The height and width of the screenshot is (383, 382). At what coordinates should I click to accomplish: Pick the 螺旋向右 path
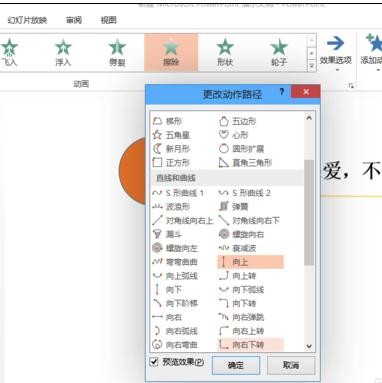pos(241,234)
